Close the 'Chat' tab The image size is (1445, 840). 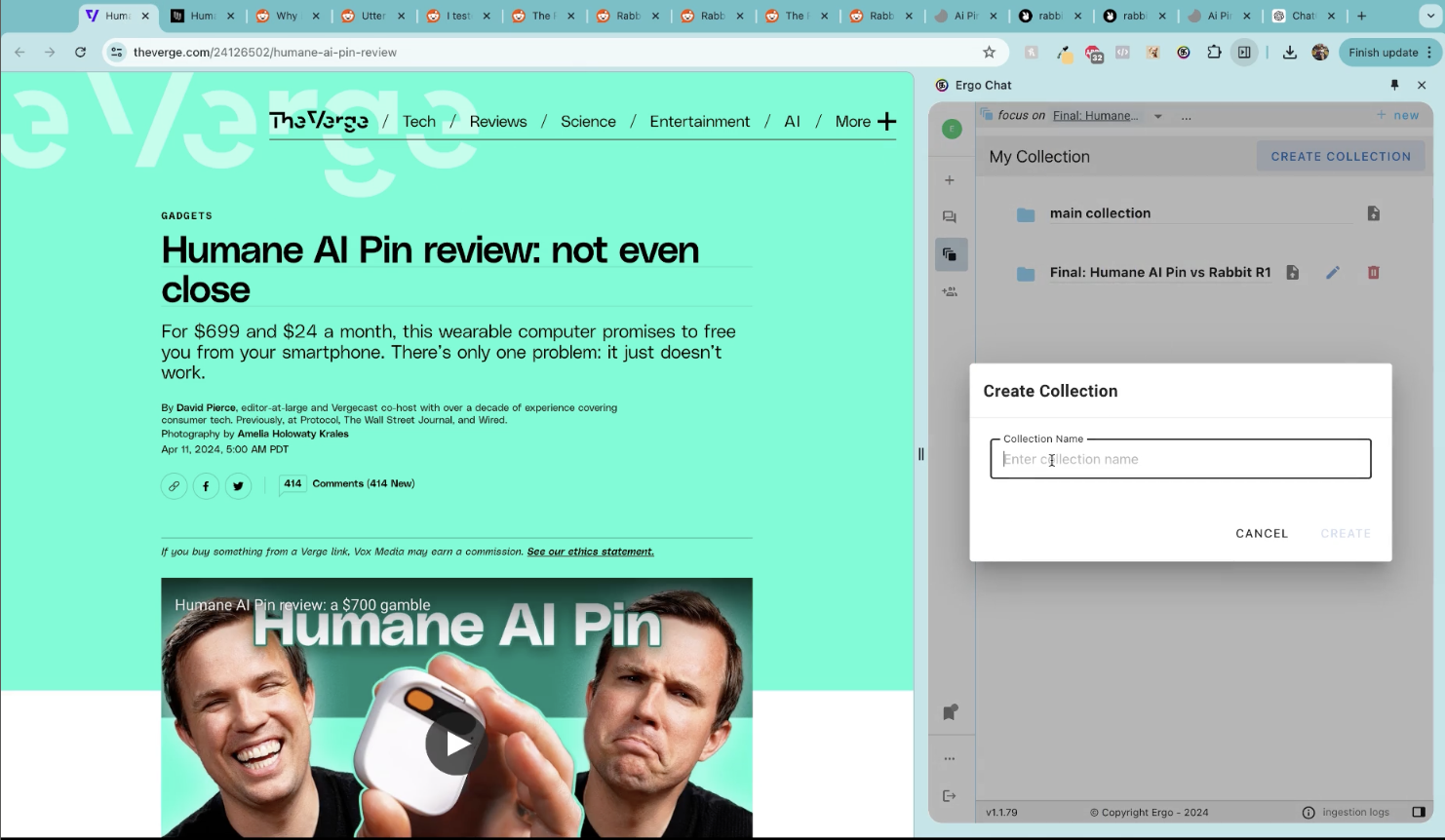1331,16
